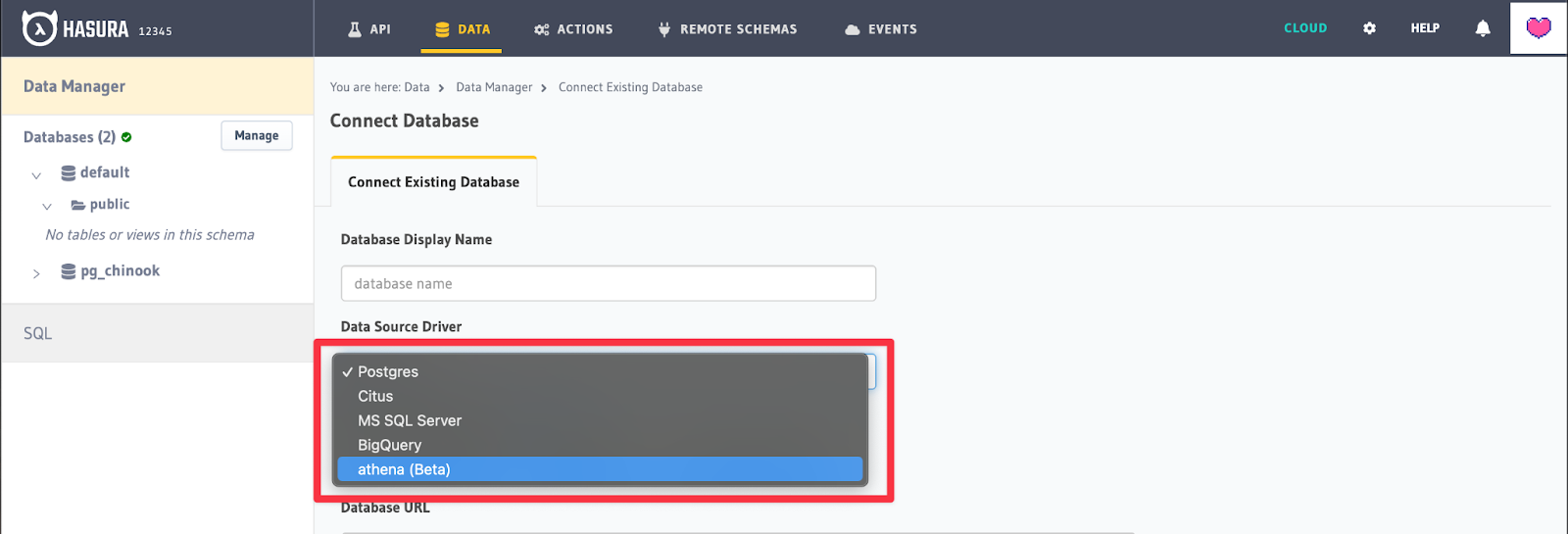This screenshot has width=1568, height=534.
Task: Focus the database name input field
Action: click(609, 283)
